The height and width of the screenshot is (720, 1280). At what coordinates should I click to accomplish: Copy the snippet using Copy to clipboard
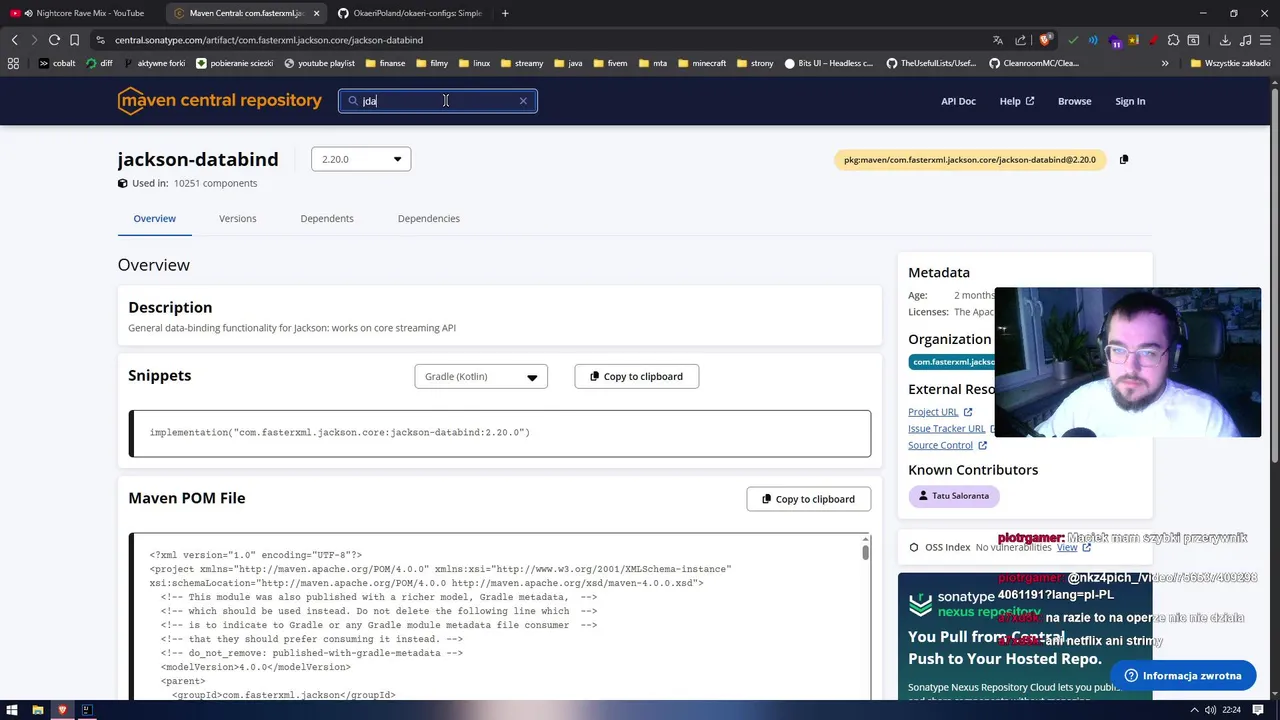pyautogui.click(x=636, y=376)
